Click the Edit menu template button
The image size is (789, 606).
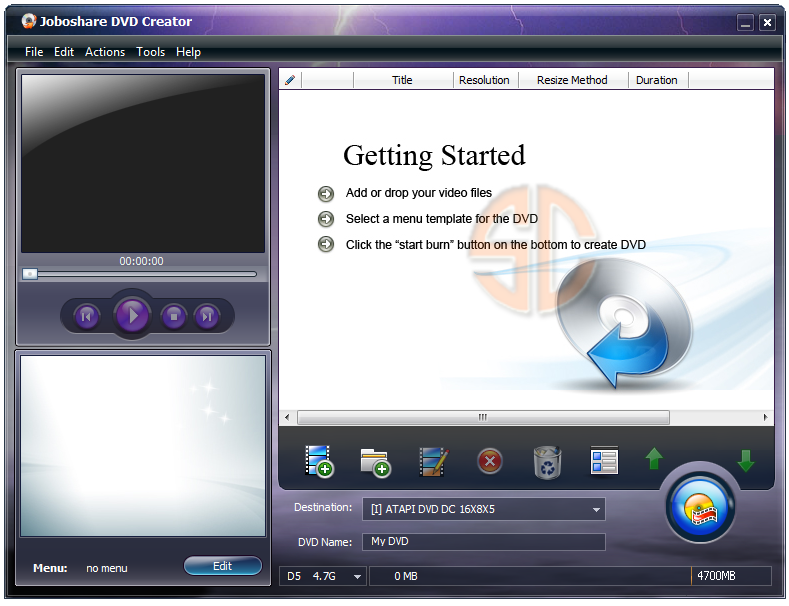point(222,566)
